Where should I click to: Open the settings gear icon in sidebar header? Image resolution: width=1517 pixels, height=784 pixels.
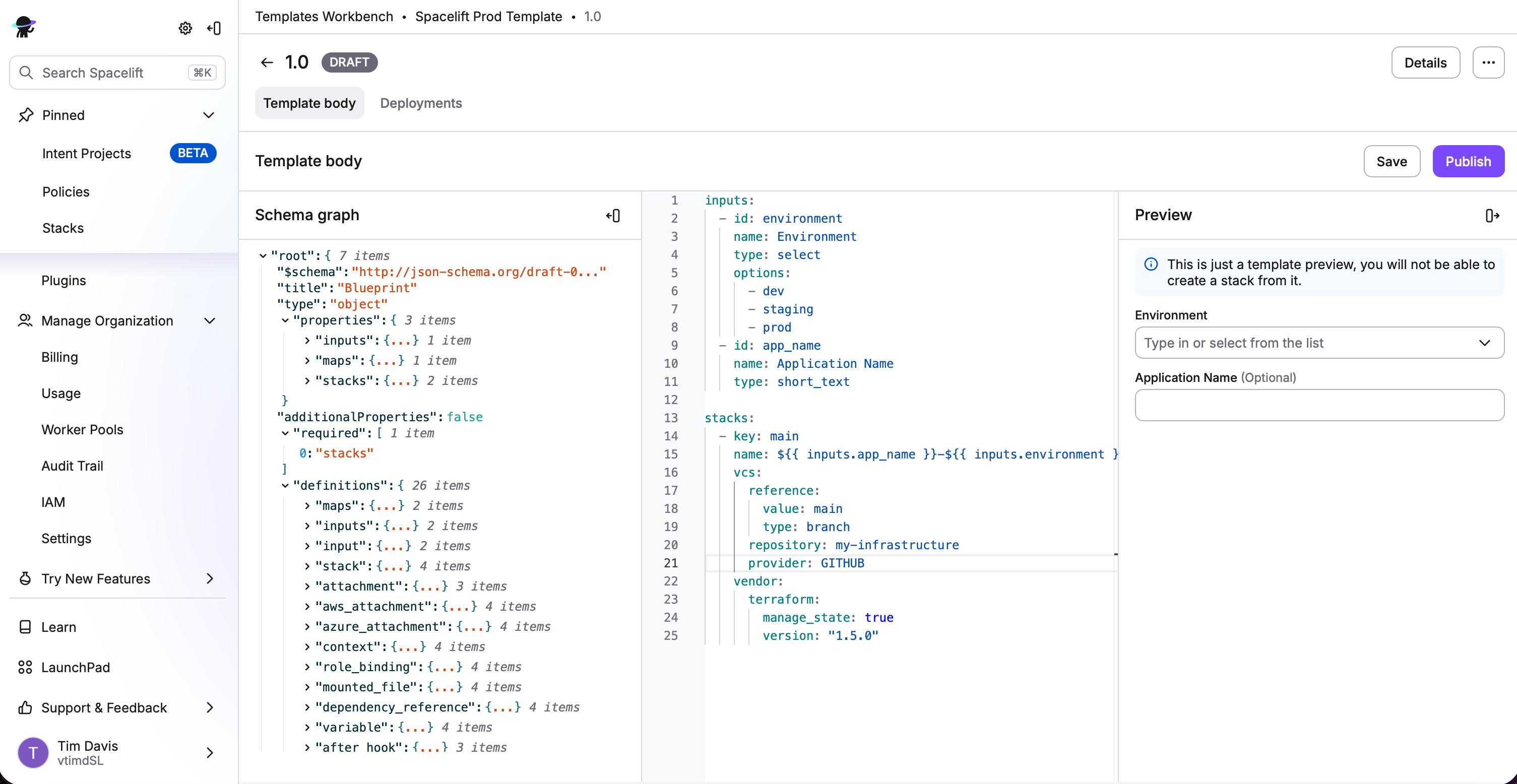point(185,28)
